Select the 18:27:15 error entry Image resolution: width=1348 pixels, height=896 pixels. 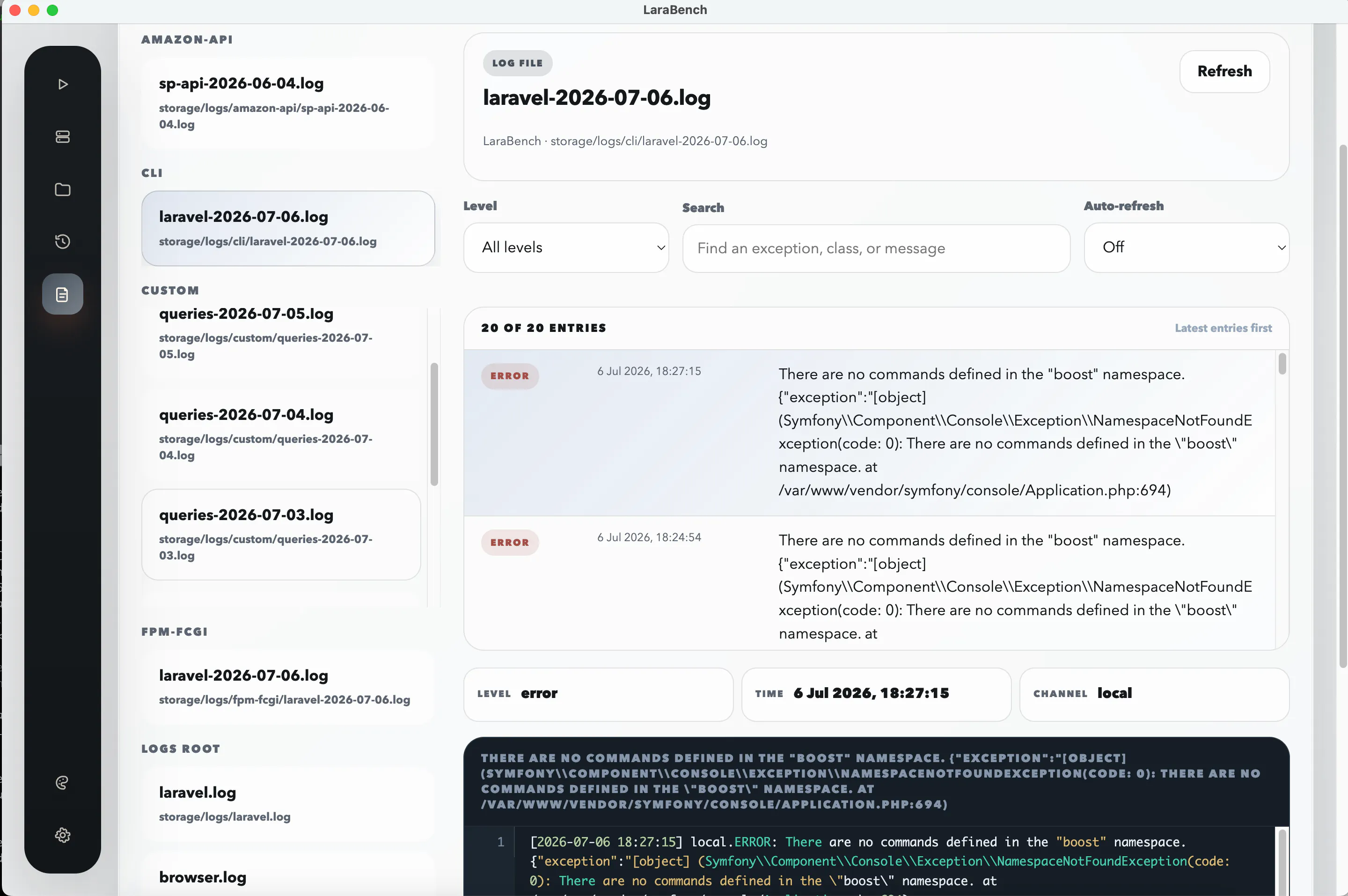pos(869,433)
